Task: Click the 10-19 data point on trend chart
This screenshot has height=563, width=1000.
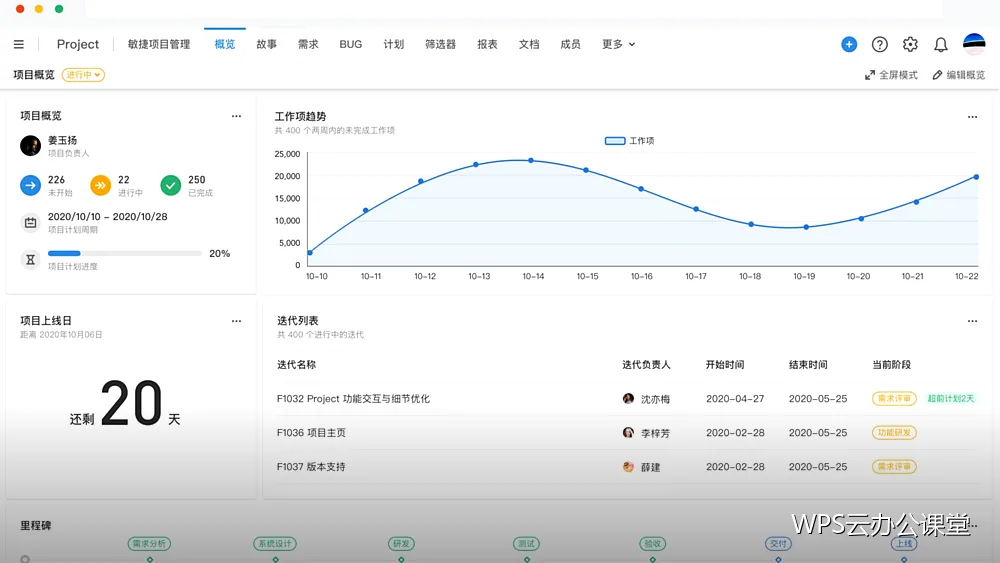Action: 806,227
